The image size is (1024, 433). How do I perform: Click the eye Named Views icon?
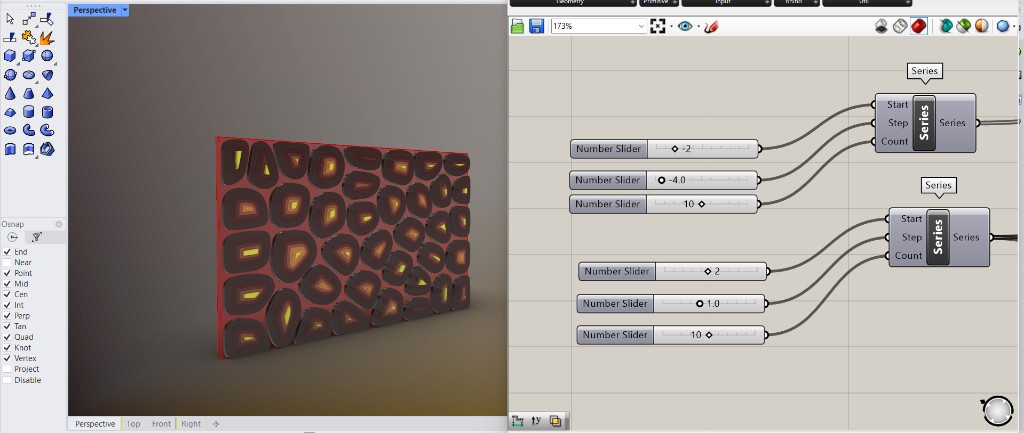click(684, 26)
